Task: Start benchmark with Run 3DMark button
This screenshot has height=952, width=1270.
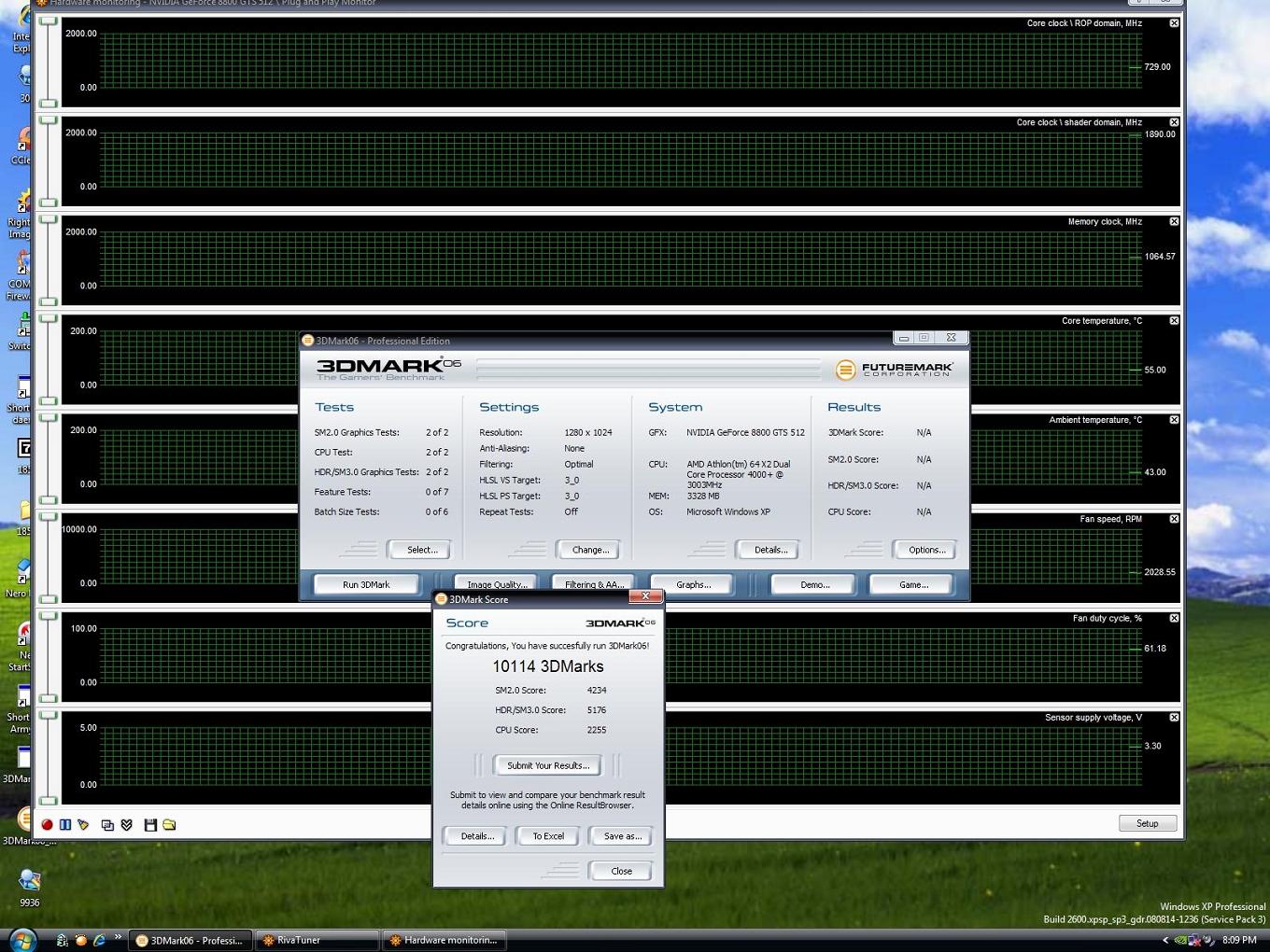Action: coord(366,584)
